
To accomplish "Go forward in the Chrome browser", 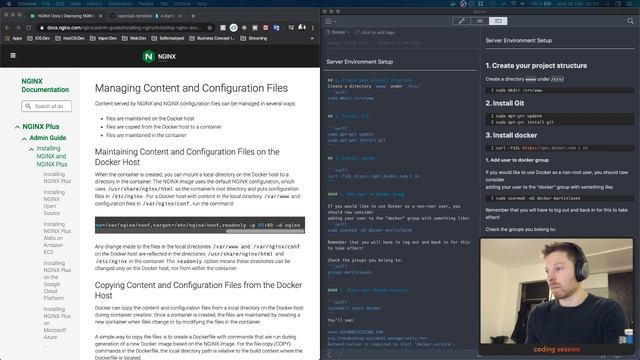I will point(18,28).
